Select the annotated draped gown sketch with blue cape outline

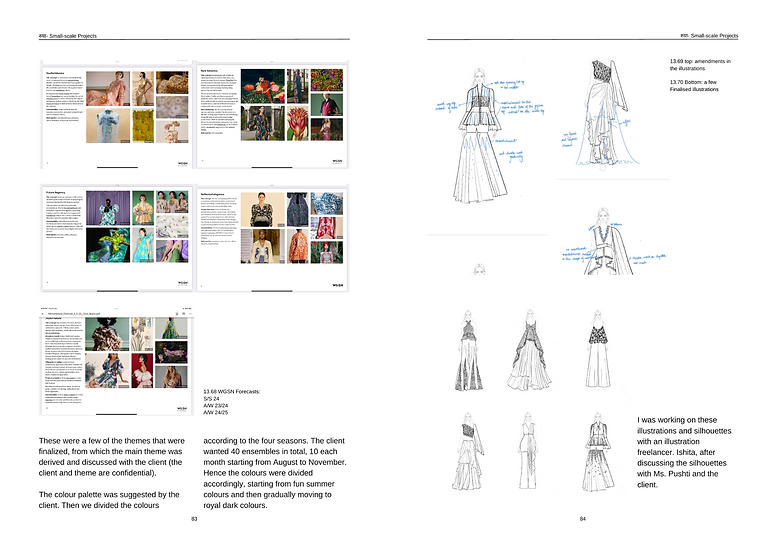tap(606, 113)
